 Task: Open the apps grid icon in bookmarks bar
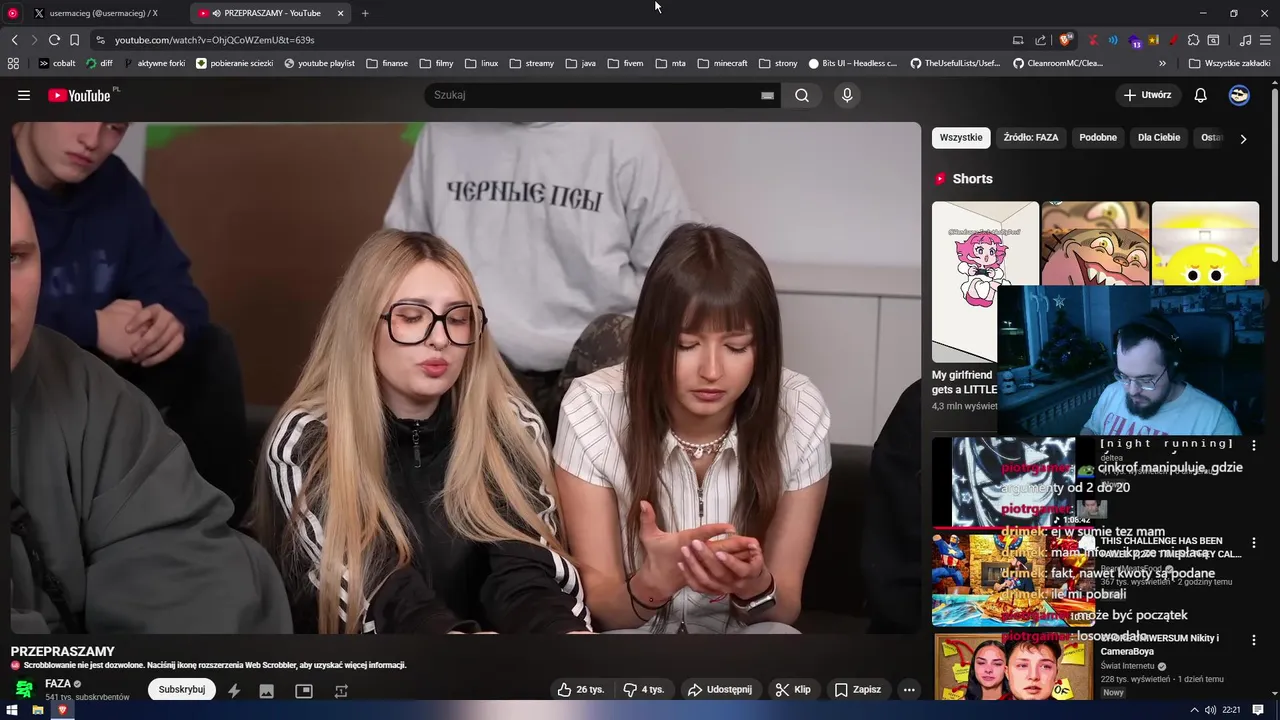[x=13, y=63]
